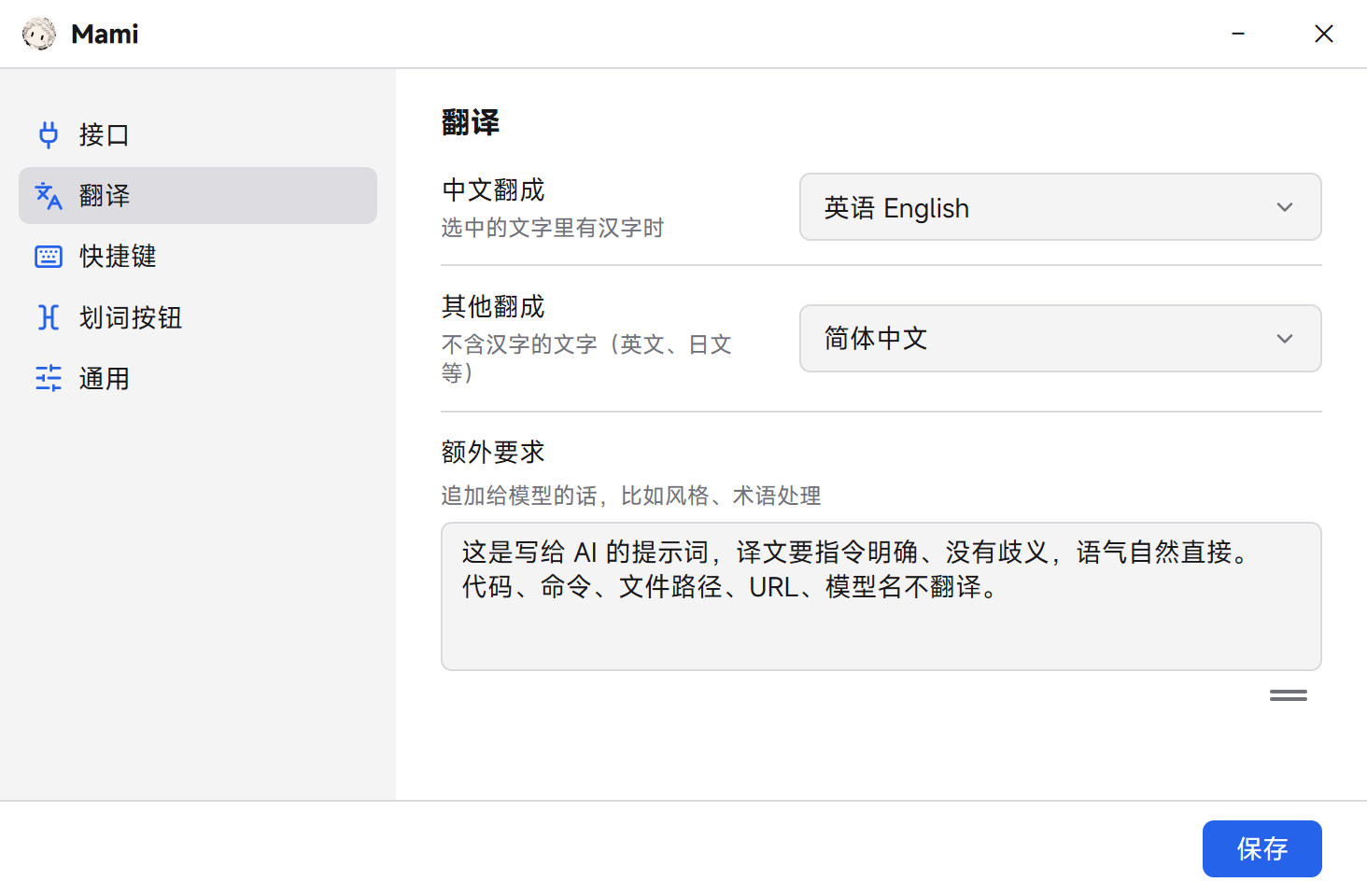Viewport: 1367px width, 896px height.
Task: Save settings with the 保存 button
Action: 1262,848
